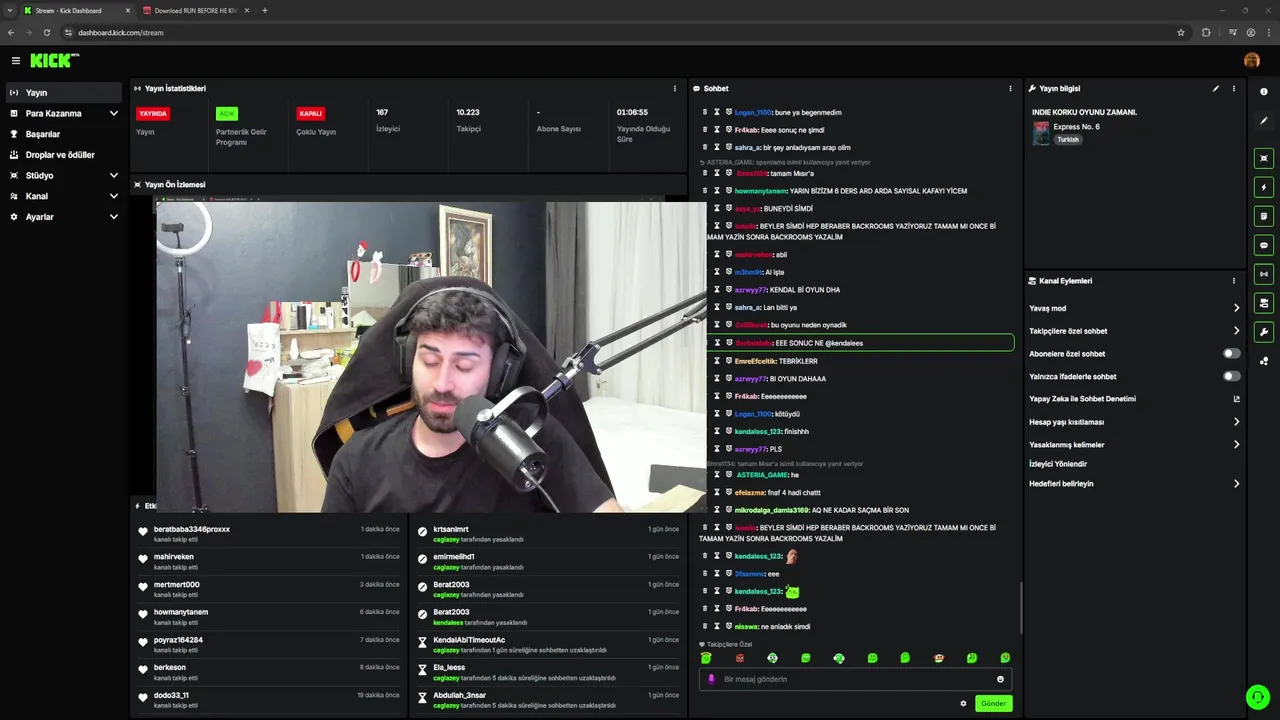Open the hamburger navigation menu

point(15,61)
